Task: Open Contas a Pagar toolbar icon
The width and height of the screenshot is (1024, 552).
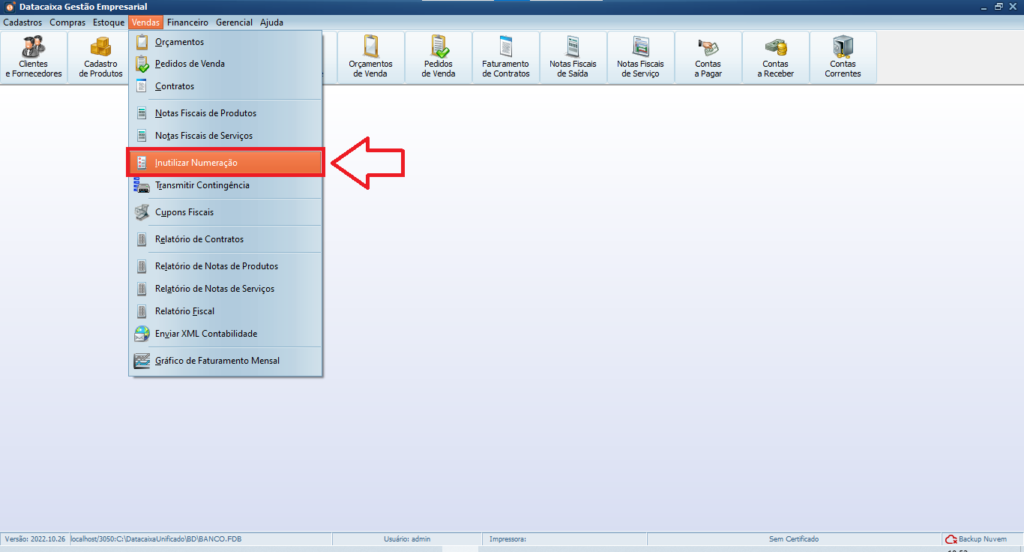Action: tap(708, 56)
